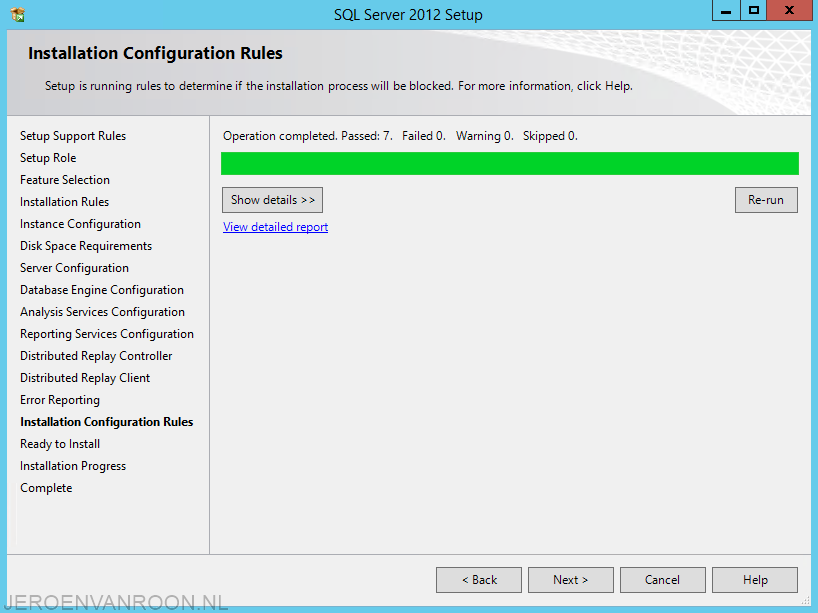Re-run the installation configuration rules
818x613 pixels.
[x=766, y=200]
